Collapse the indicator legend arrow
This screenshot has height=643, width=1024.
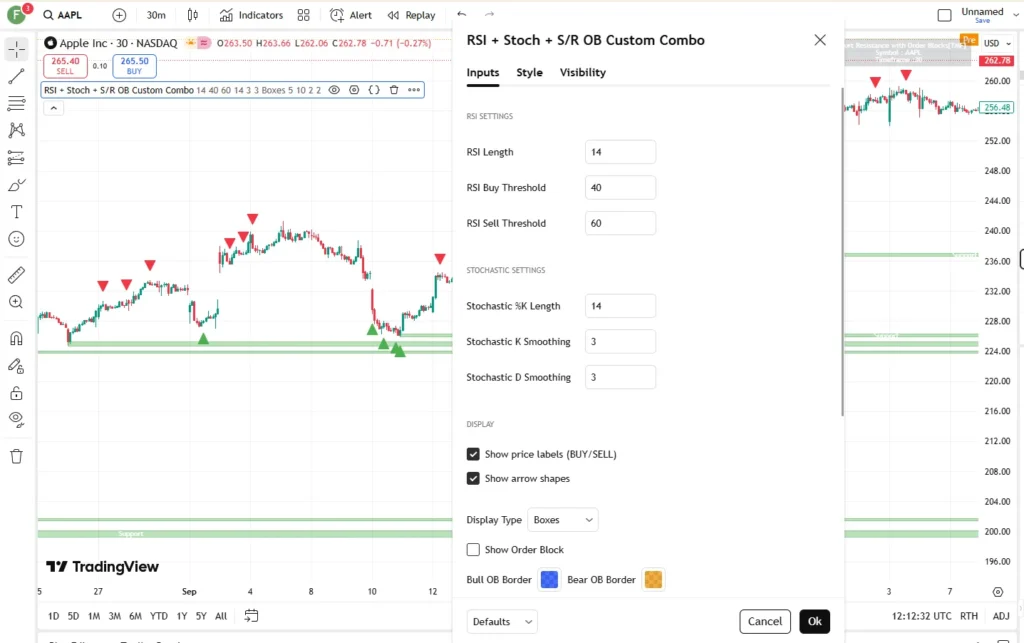[54, 108]
